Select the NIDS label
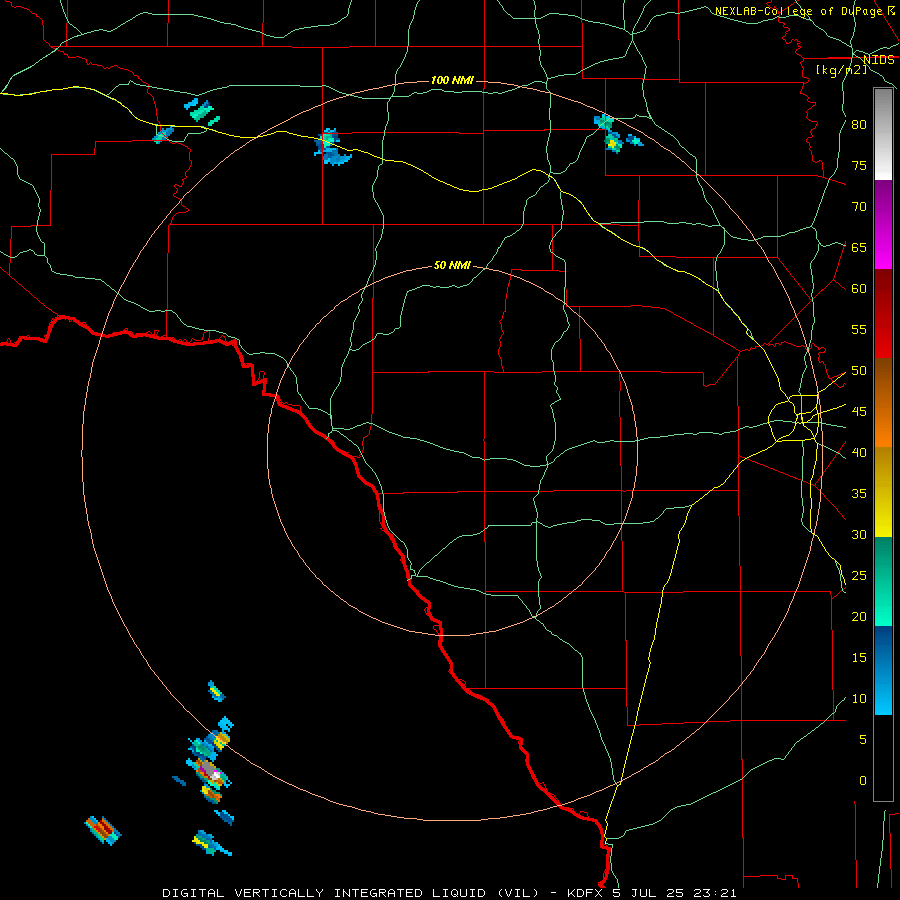The height and width of the screenshot is (900, 900). pos(878,60)
